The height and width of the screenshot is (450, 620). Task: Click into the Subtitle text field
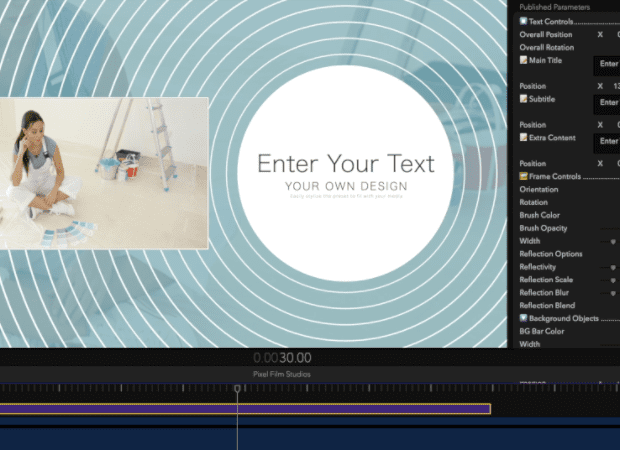coord(607,104)
